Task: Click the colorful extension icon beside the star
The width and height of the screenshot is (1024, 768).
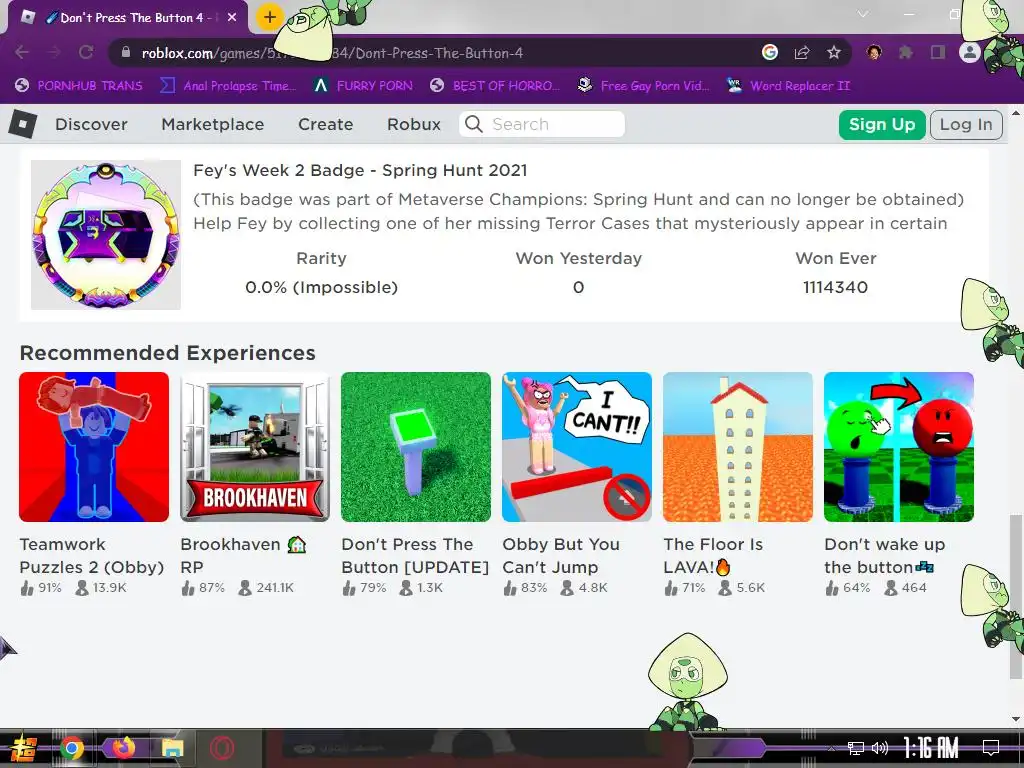Action: pyautogui.click(x=874, y=52)
